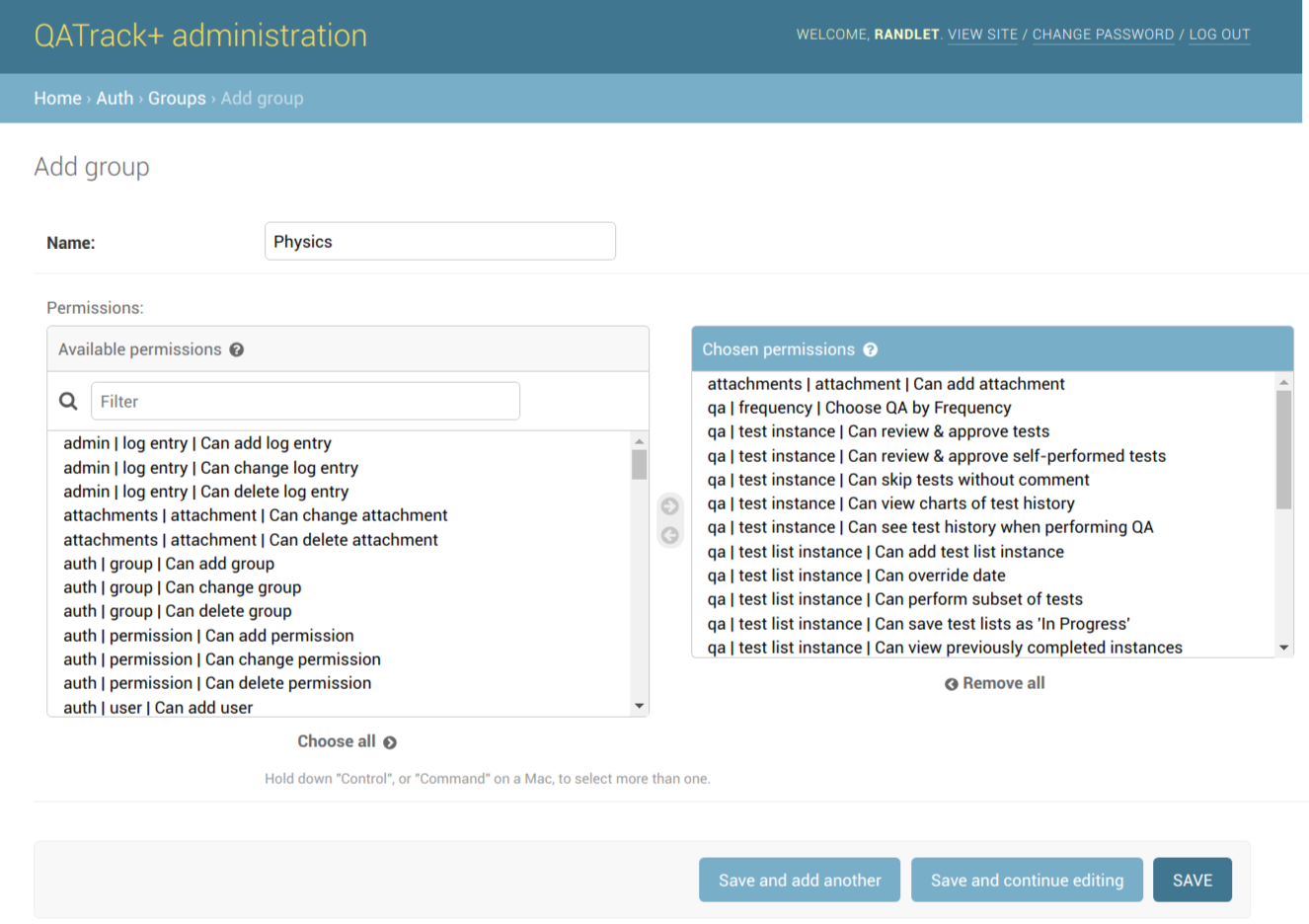Click up arrow of Chosen permissions scrollbar

pos(1283,382)
